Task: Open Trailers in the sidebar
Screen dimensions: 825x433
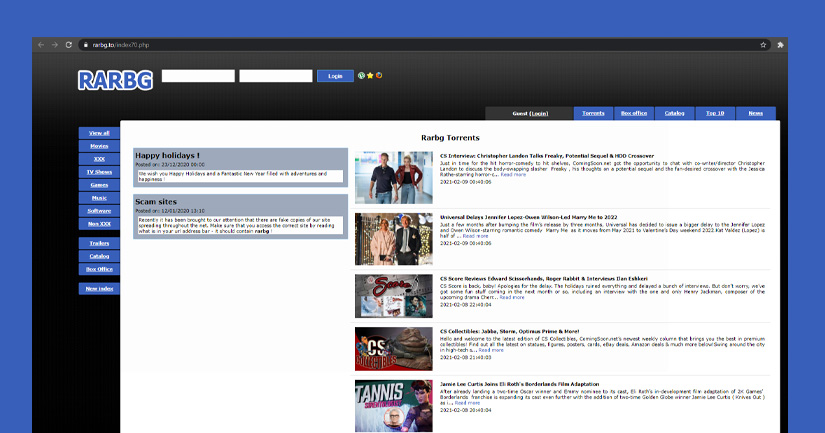Action: click(99, 243)
